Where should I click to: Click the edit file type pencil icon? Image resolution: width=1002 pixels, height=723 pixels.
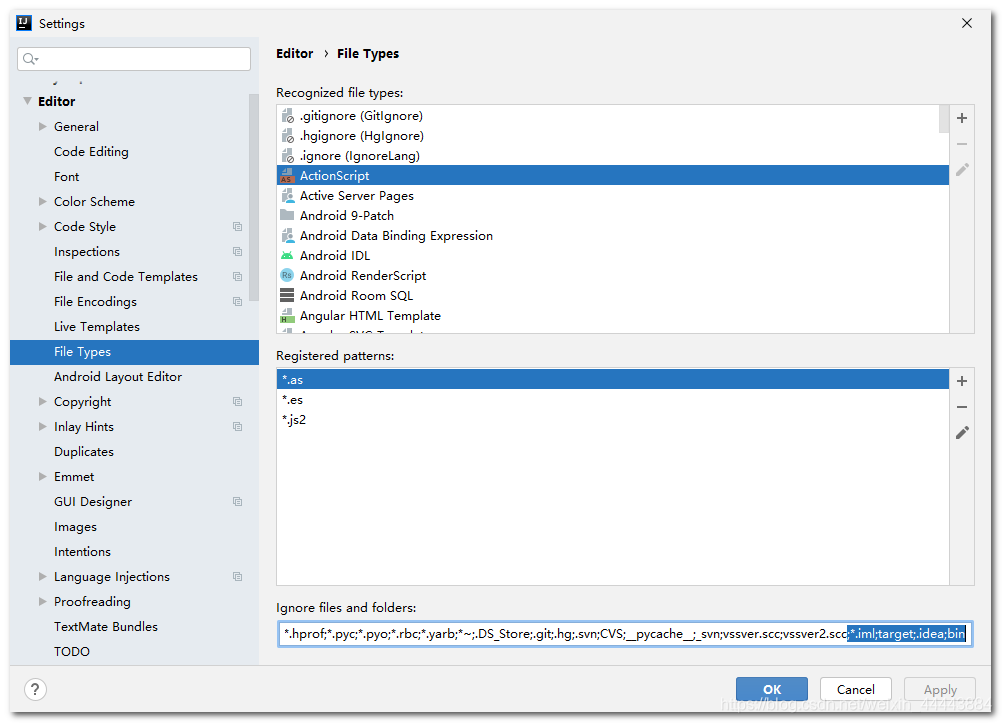[962, 170]
